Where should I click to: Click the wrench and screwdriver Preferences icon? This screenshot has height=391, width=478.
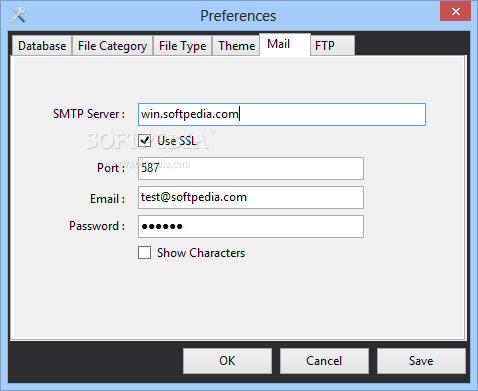click(18, 15)
